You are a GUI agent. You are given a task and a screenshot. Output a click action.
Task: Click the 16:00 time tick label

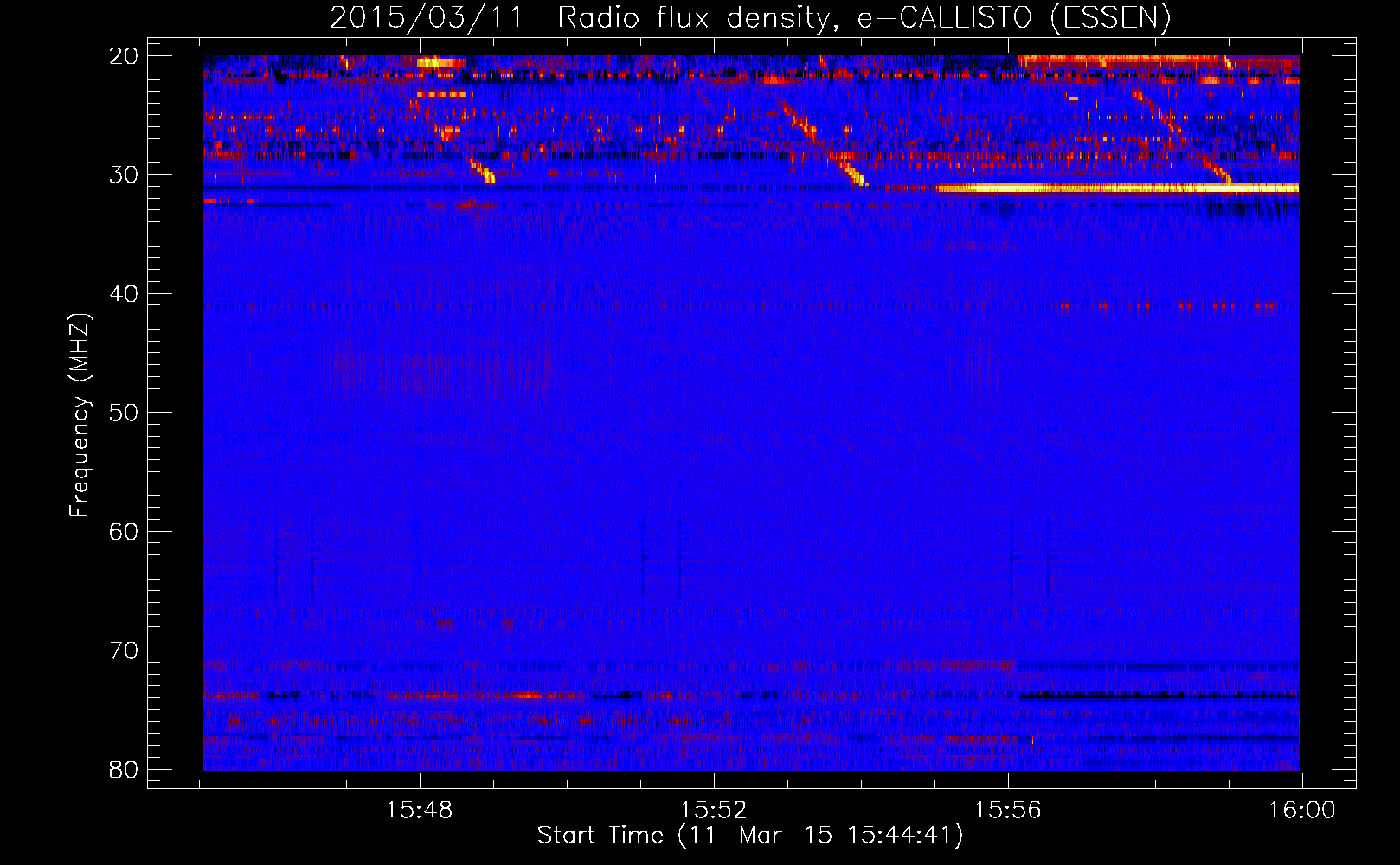pyautogui.click(x=1302, y=811)
